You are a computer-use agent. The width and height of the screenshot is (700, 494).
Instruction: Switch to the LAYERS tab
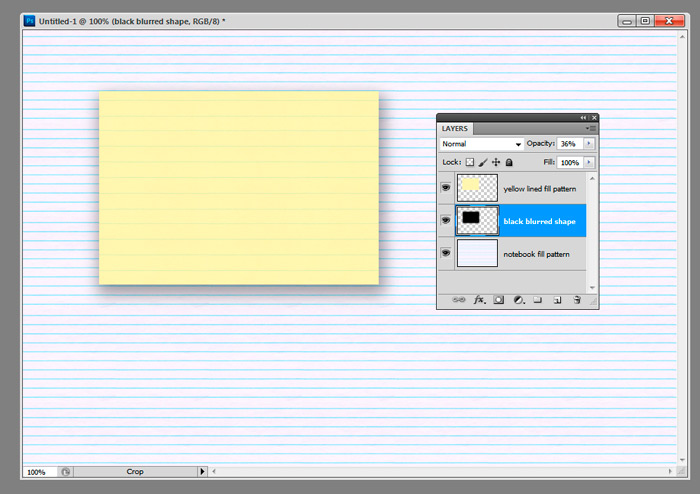click(455, 128)
